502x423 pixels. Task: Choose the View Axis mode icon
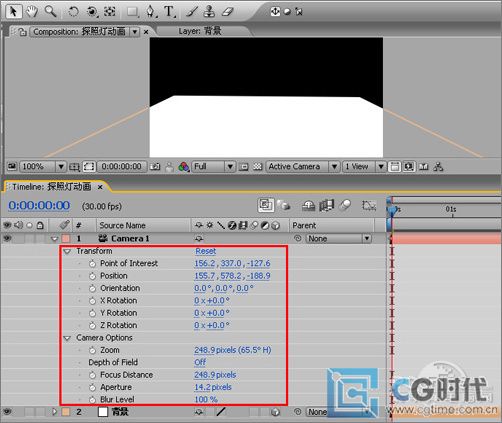(x=299, y=12)
